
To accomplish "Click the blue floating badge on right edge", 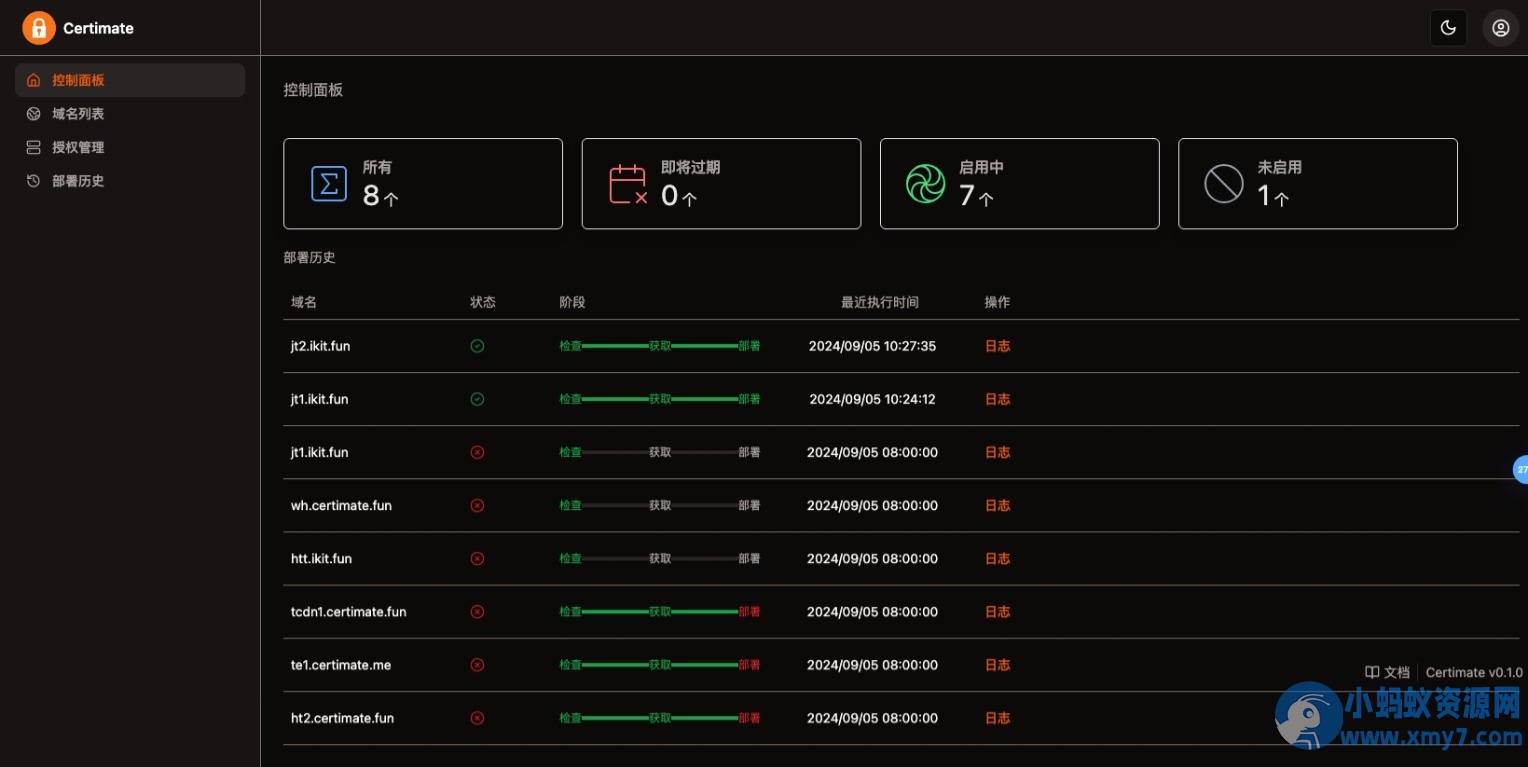I will point(1520,469).
